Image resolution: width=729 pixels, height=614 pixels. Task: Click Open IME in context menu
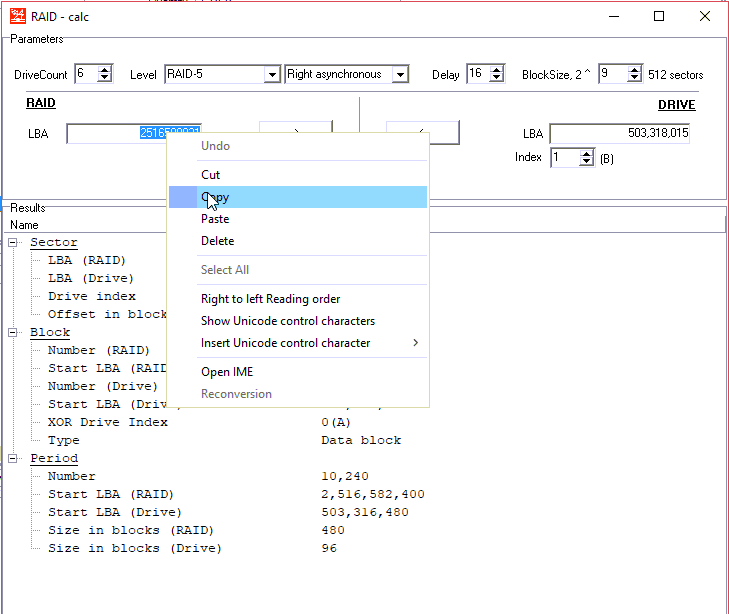227,372
